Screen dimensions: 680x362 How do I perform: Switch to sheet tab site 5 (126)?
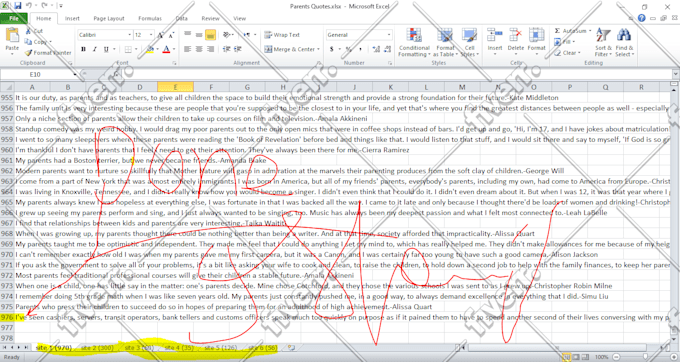pyautogui.click(x=220, y=348)
